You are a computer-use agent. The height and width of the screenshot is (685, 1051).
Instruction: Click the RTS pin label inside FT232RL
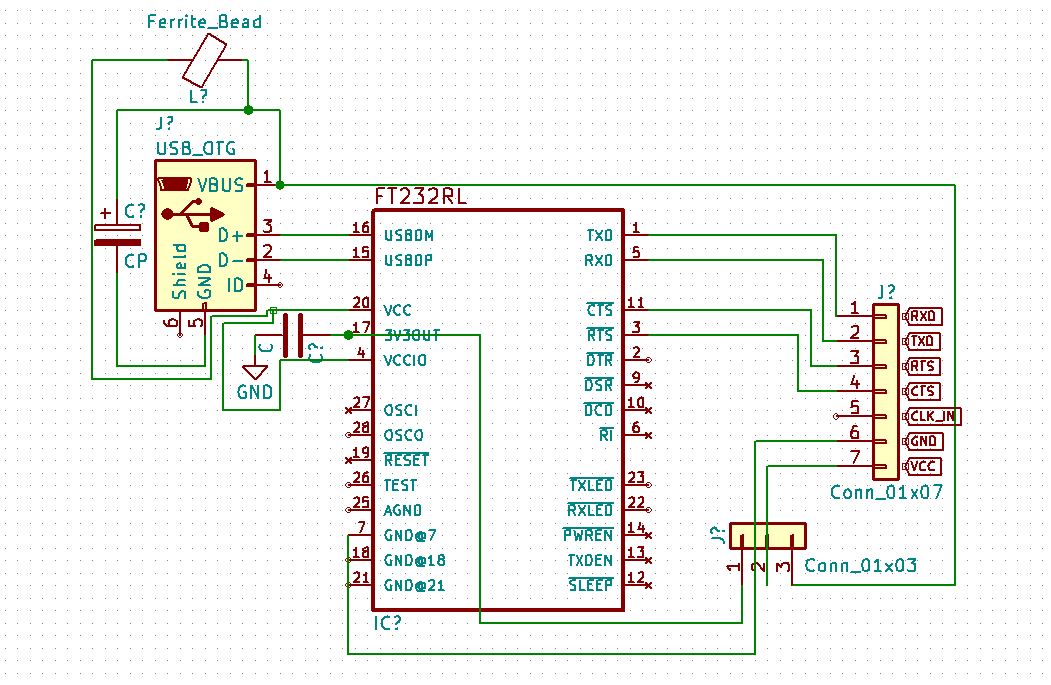click(x=600, y=335)
